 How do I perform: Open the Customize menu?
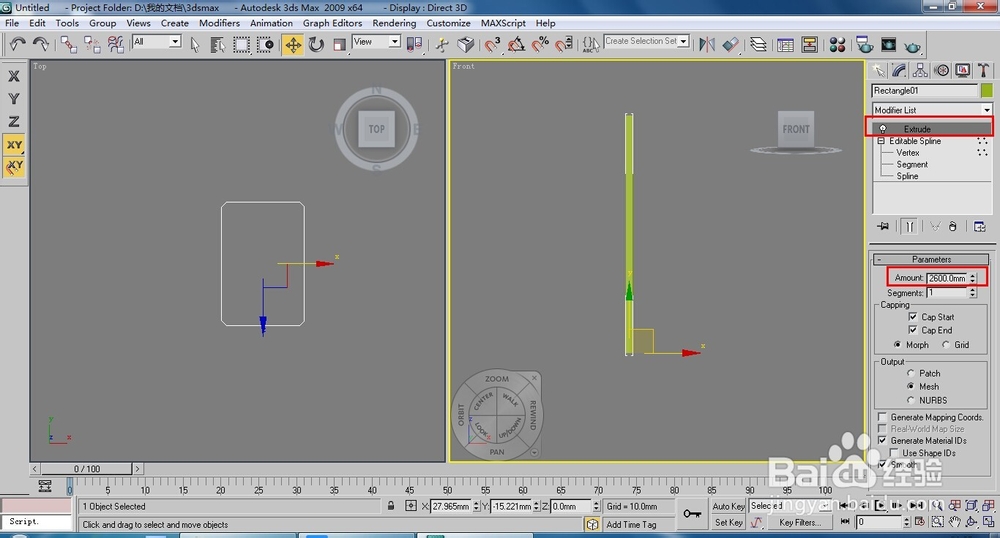[448, 23]
